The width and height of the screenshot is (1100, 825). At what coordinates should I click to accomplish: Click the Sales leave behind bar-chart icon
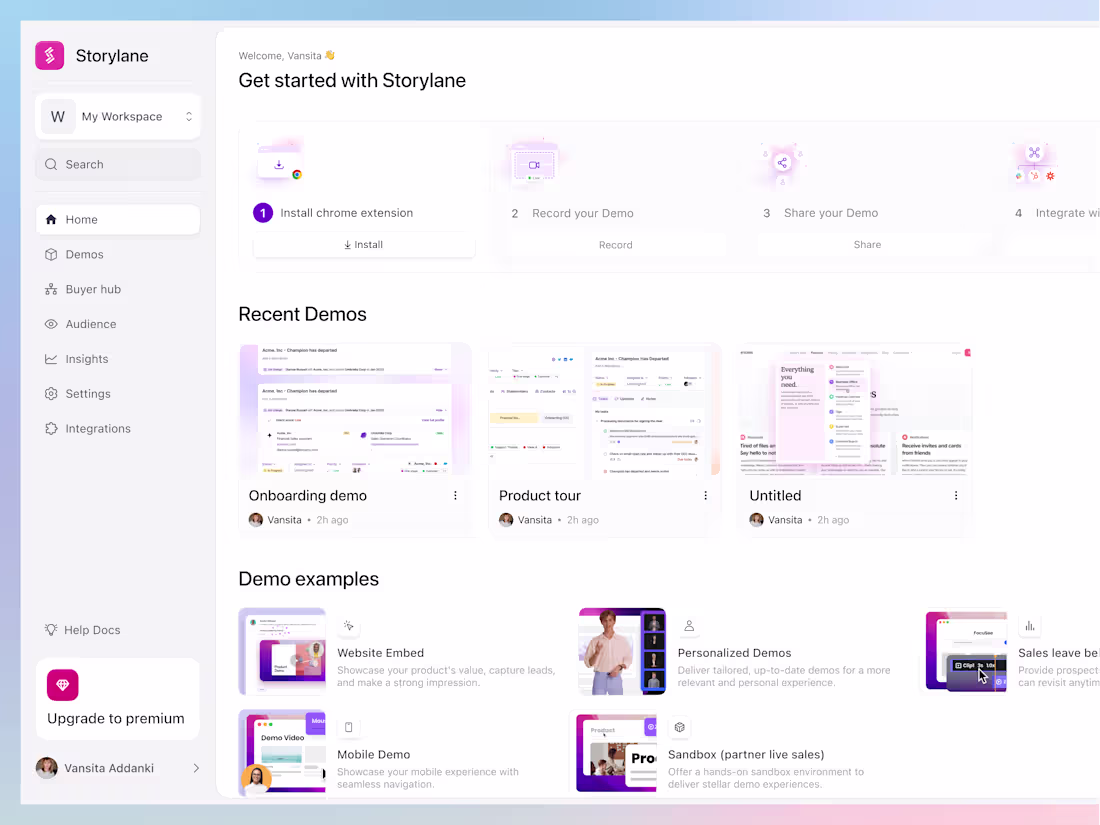pos(1029,626)
